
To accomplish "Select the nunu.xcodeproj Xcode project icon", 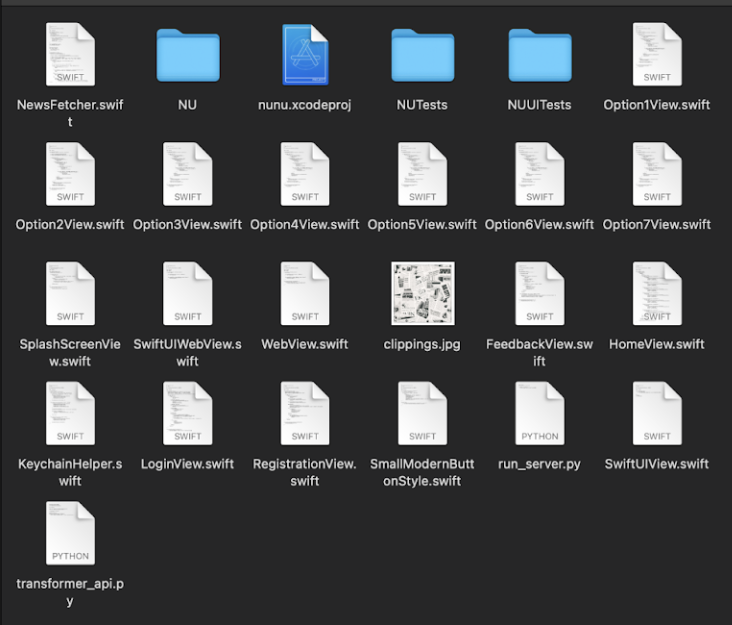I will (x=305, y=55).
